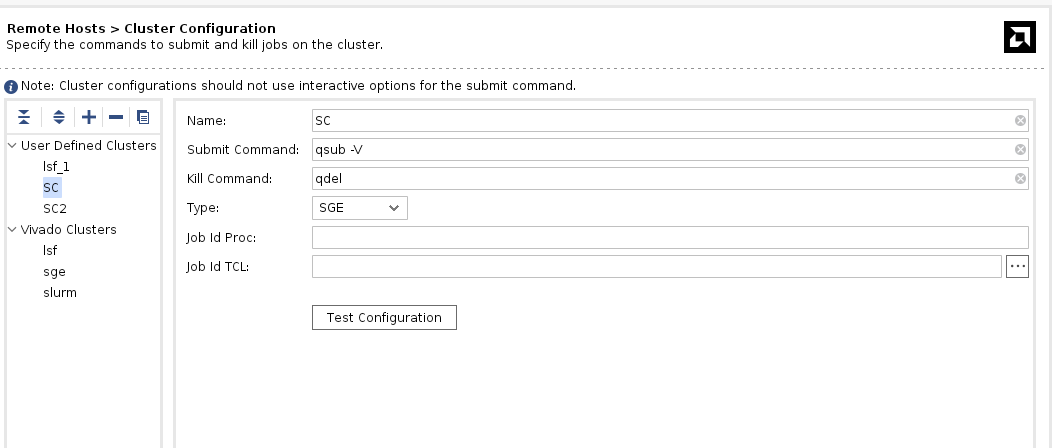Clear the Name field using its X icon

tap(1020, 121)
